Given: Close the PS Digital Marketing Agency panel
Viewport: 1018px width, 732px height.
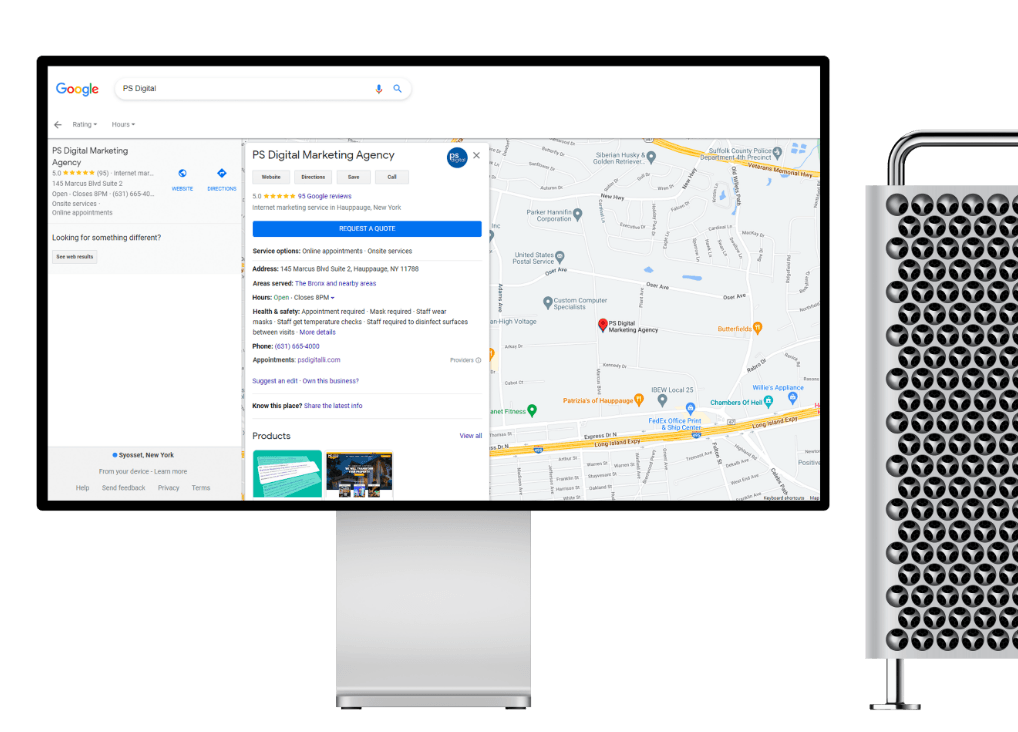Looking at the screenshot, I should pyautogui.click(x=477, y=155).
